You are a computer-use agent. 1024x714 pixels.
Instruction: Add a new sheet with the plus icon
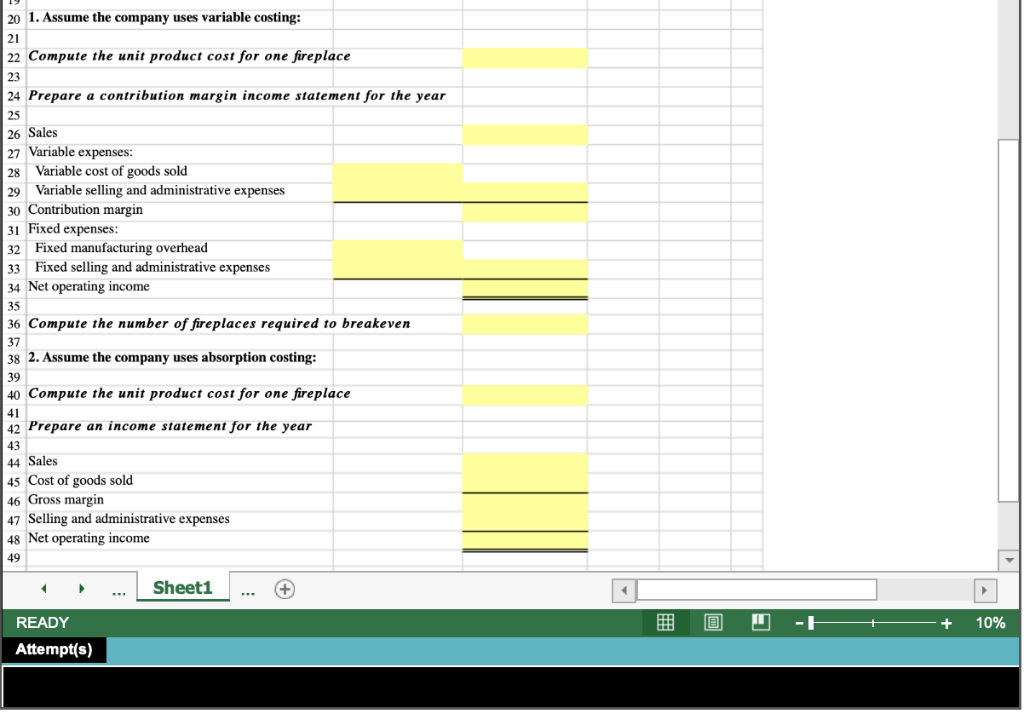(284, 589)
